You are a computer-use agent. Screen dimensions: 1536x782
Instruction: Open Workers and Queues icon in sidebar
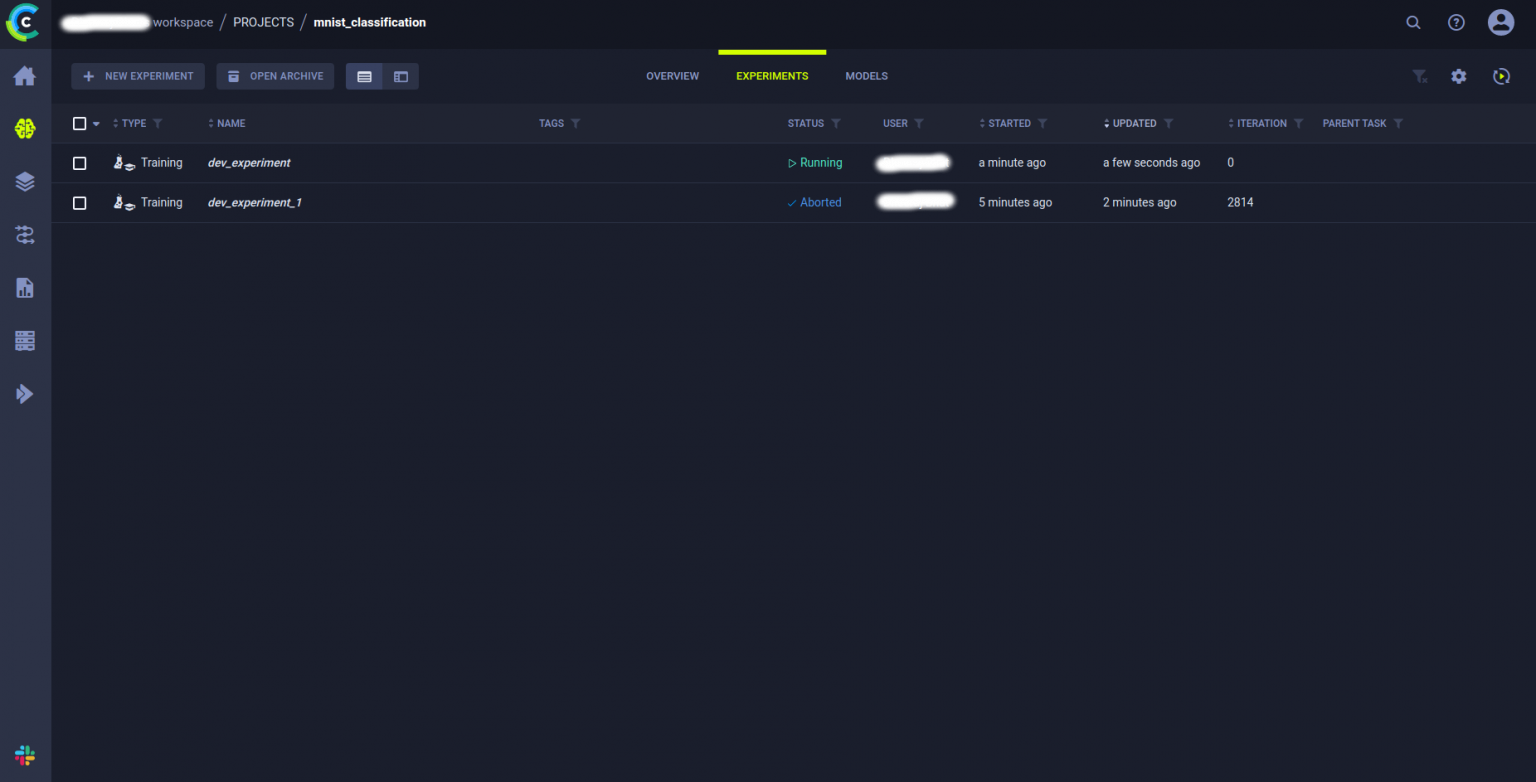coord(25,341)
